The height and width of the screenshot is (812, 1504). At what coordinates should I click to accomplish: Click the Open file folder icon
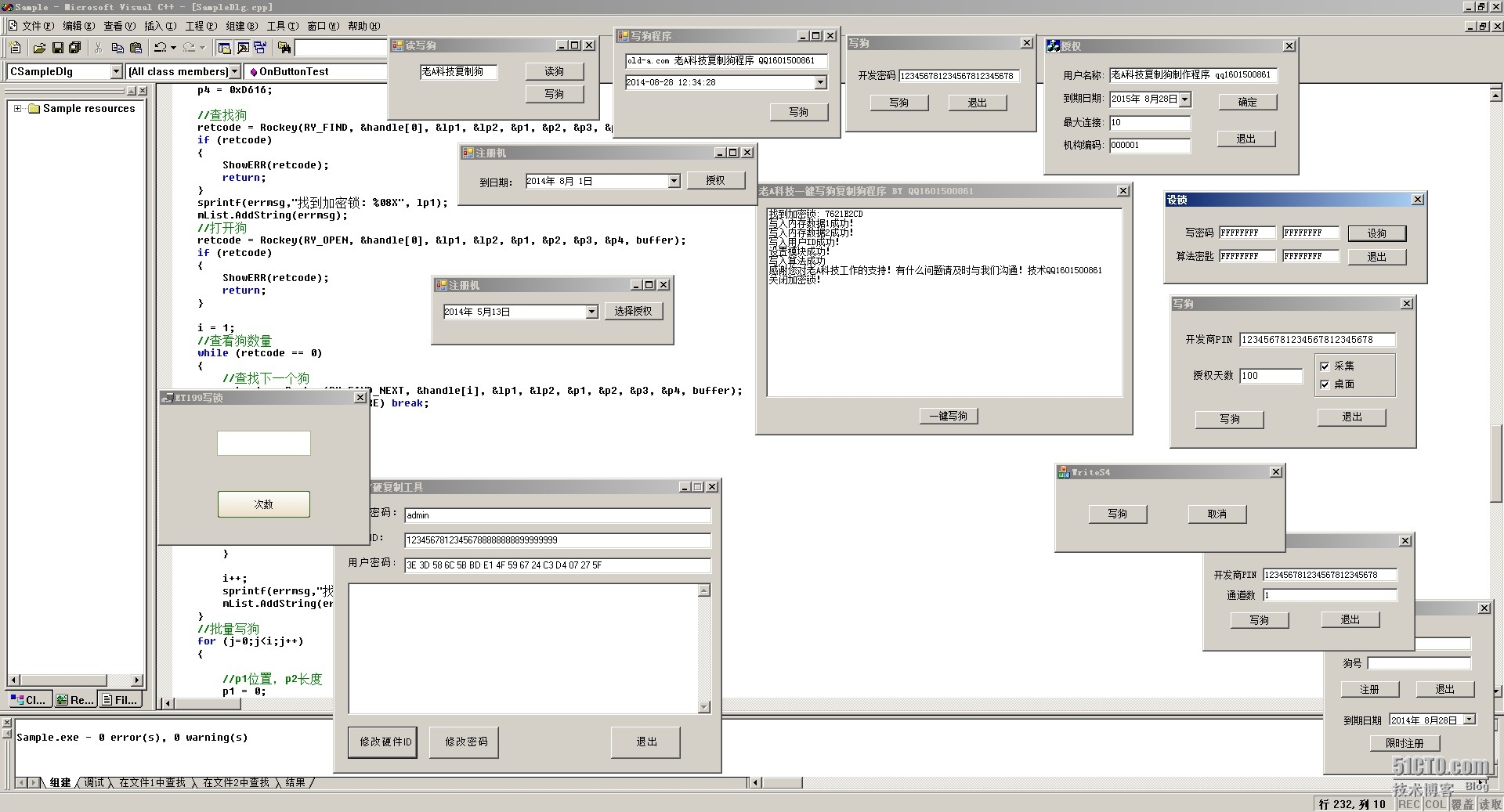point(39,48)
